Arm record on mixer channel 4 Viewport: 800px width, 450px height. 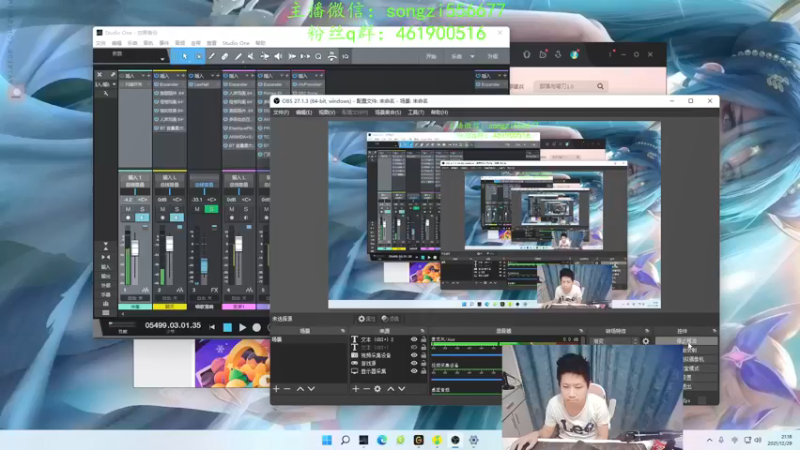pyautogui.click(x=232, y=218)
